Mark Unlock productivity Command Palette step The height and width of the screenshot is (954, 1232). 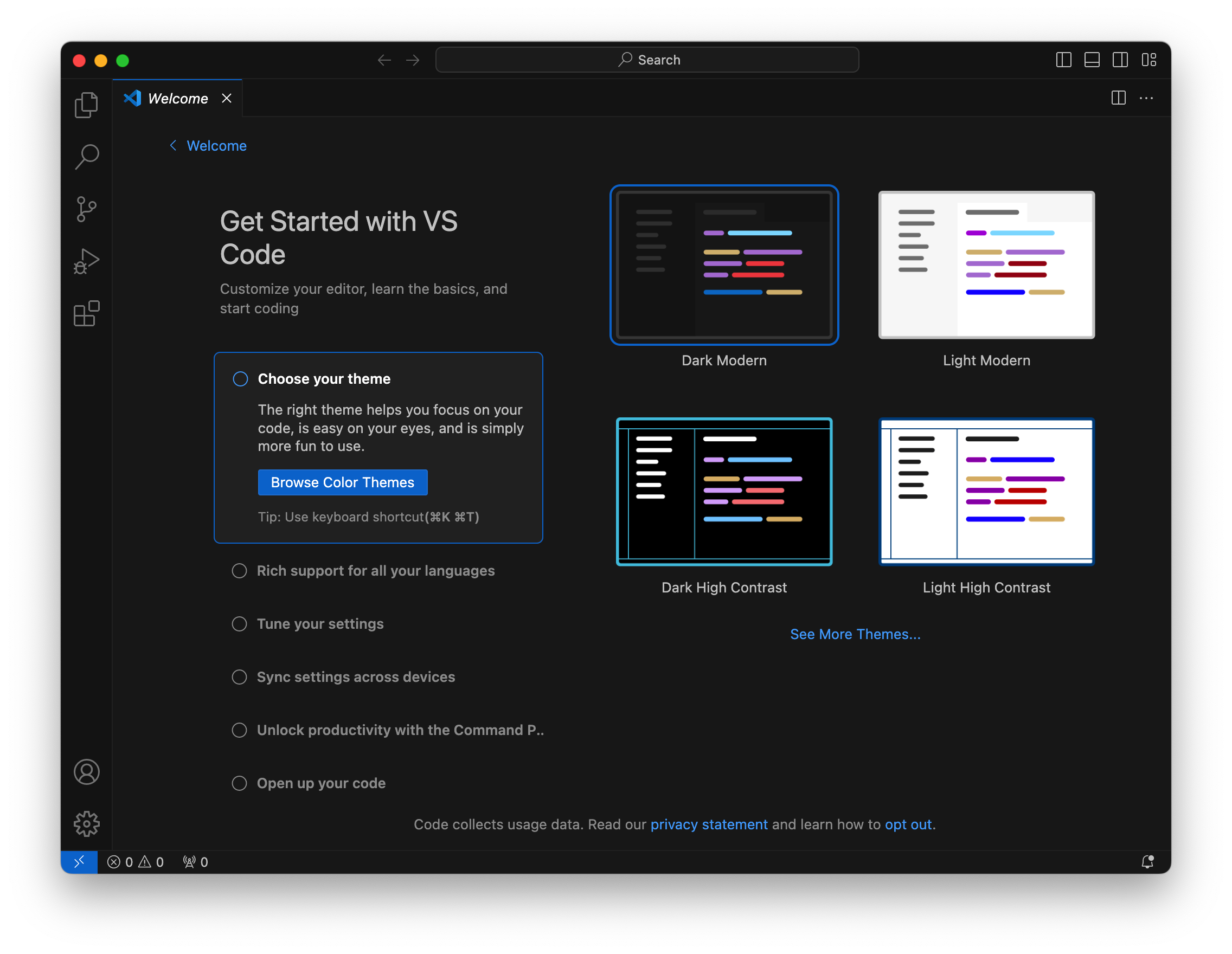(239, 730)
